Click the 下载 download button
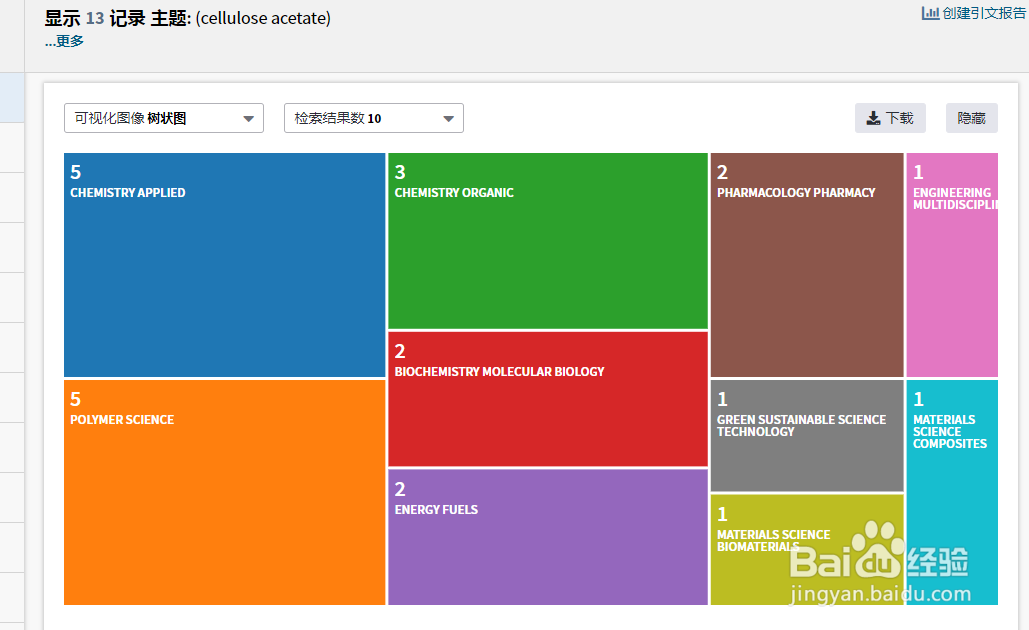The width and height of the screenshot is (1029, 630). click(890, 118)
